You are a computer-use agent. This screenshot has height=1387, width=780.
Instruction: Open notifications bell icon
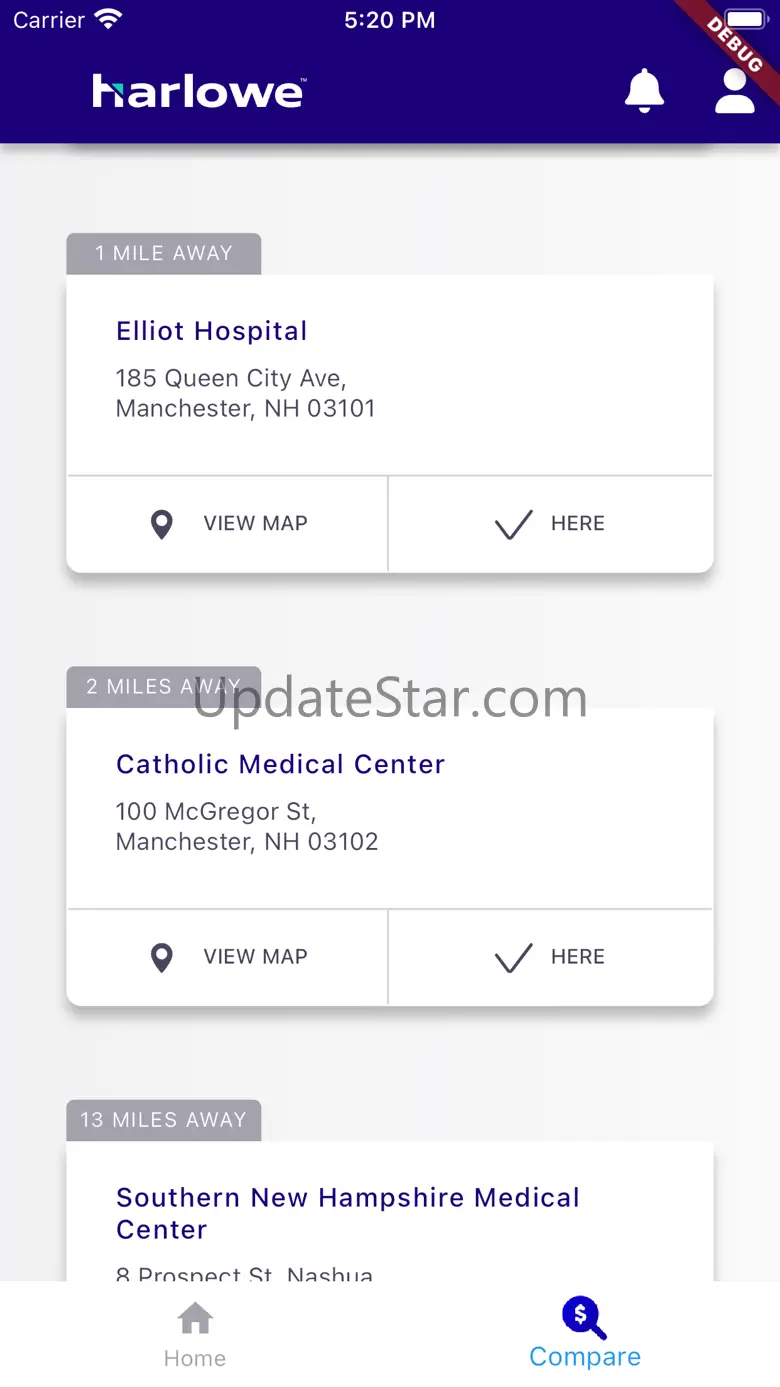644,91
